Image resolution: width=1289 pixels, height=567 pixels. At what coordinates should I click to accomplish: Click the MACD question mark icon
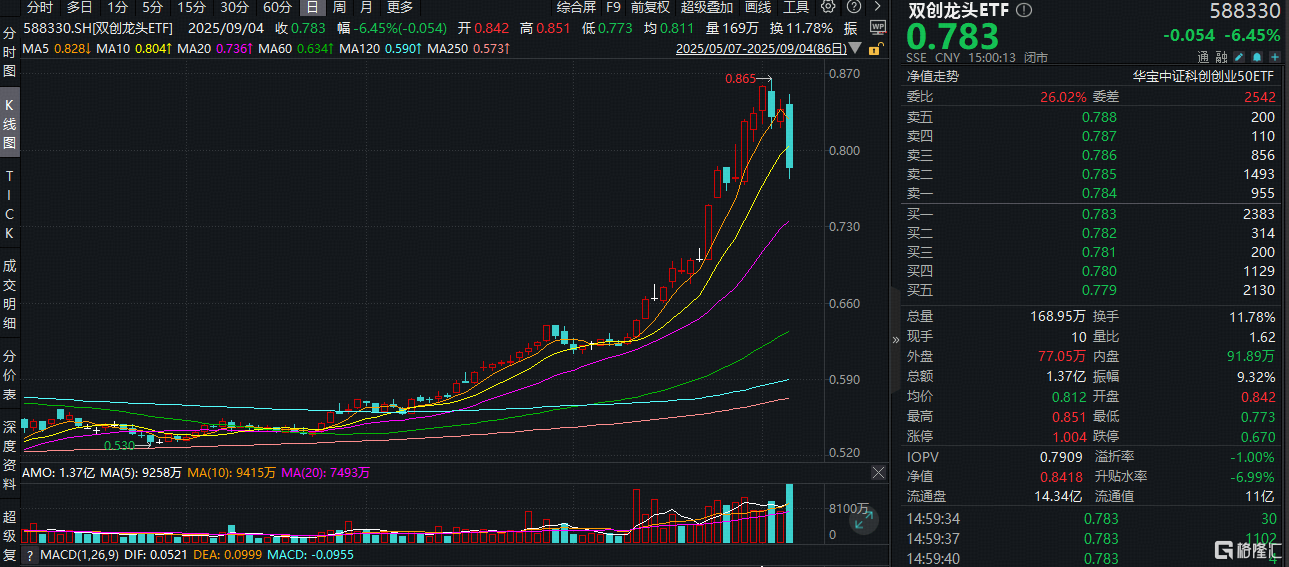tap(30, 555)
